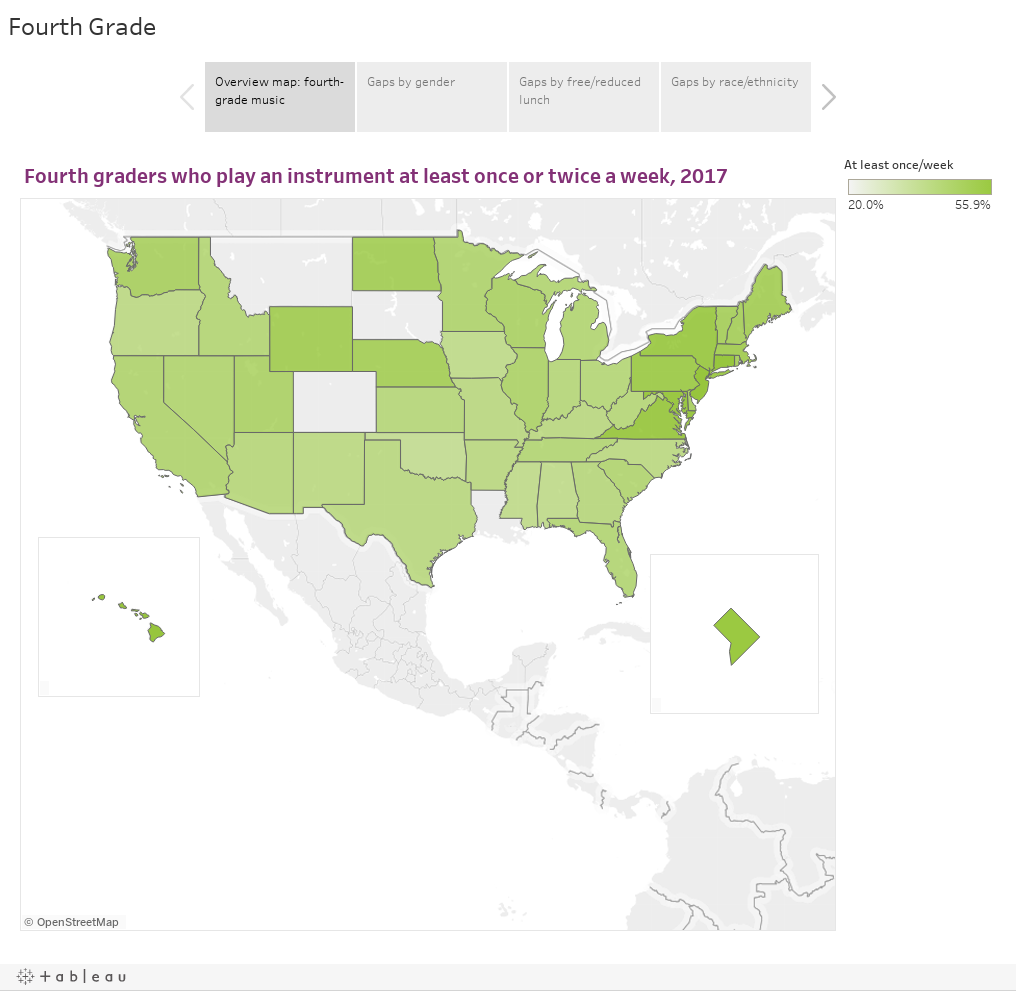Click the OpenStreetMap attribution link
The height and width of the screenshot is (991, 1016).
coord(71,922)
